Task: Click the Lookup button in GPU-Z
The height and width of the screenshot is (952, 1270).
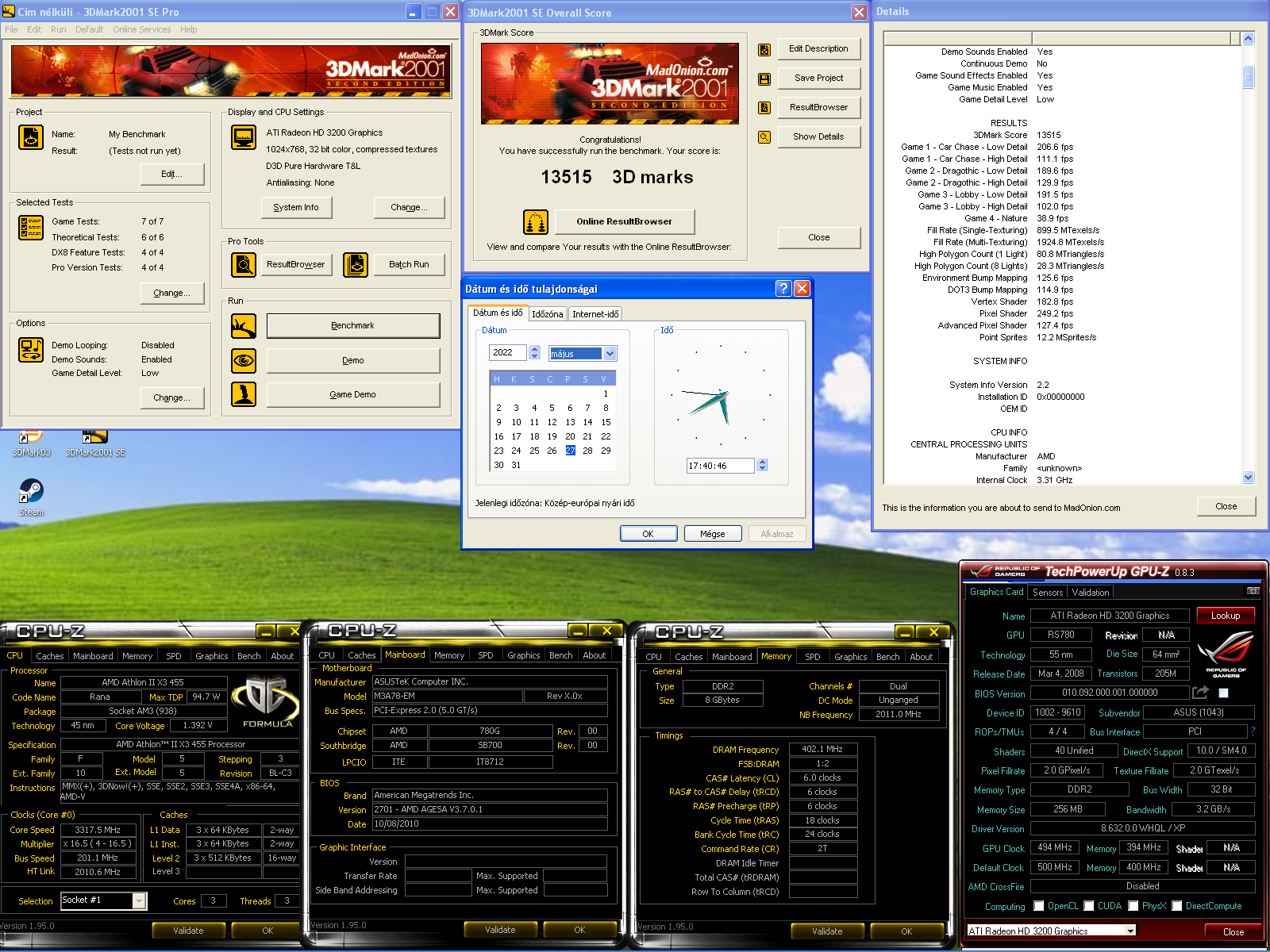Action: coord(1225,616)
